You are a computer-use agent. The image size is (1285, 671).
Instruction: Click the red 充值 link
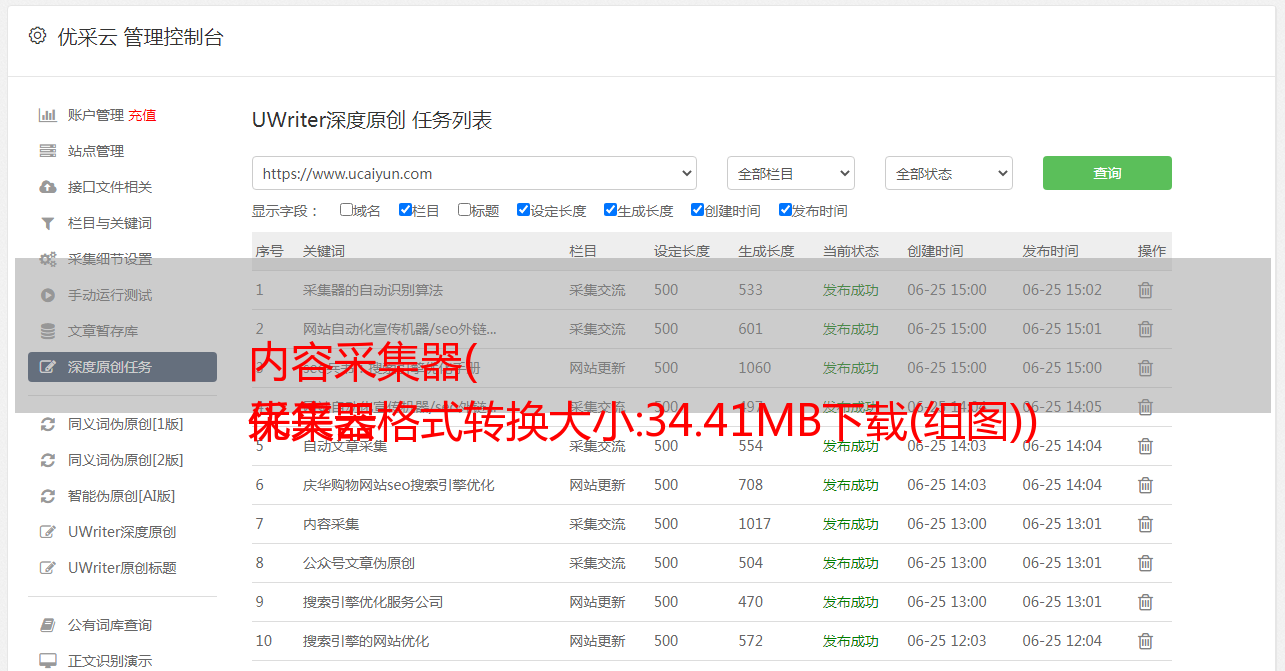pyautogui.click(x=142, y=115)
